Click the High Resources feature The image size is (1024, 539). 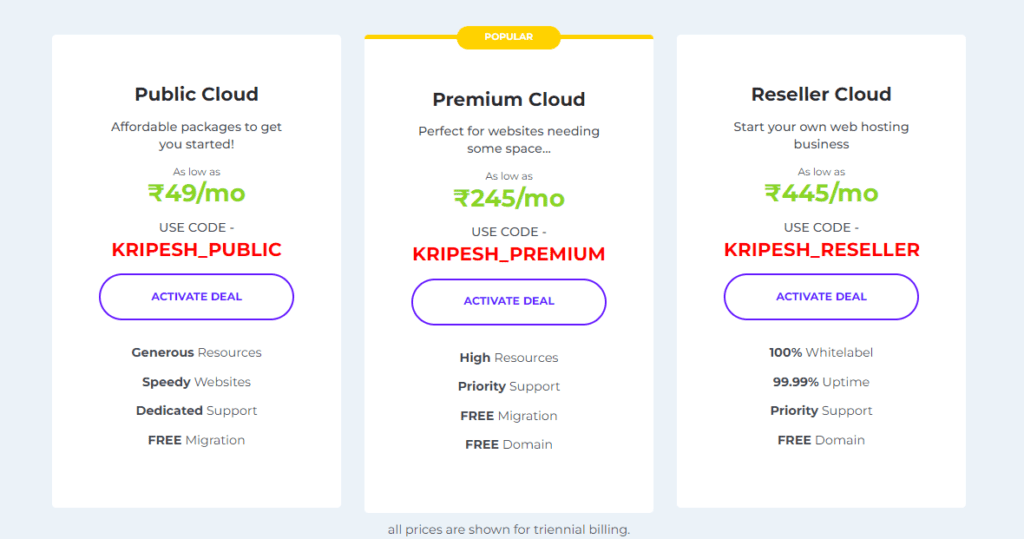[508, 358]
